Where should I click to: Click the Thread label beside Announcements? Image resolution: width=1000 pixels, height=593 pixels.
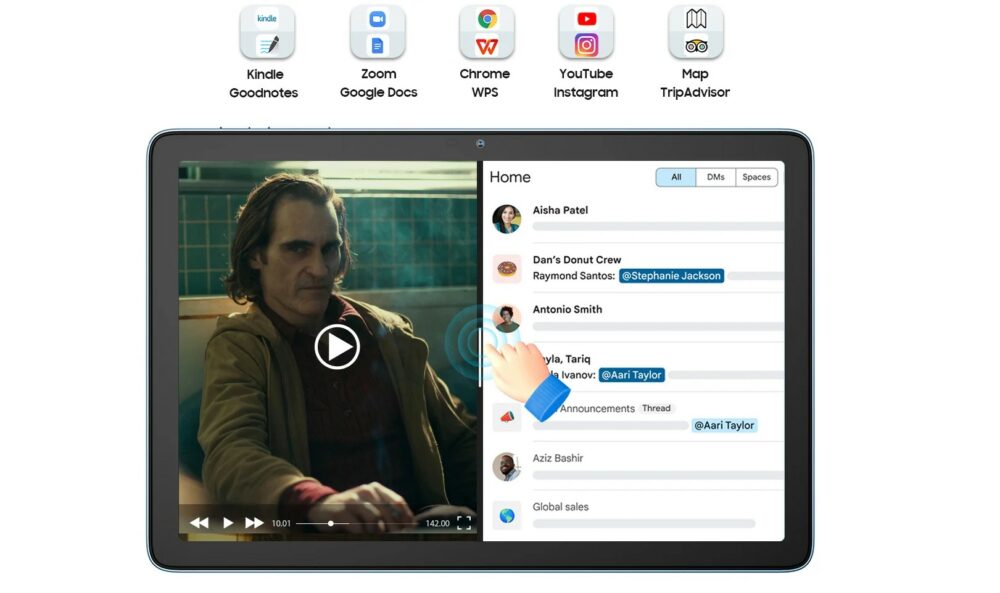click(656, 408)
